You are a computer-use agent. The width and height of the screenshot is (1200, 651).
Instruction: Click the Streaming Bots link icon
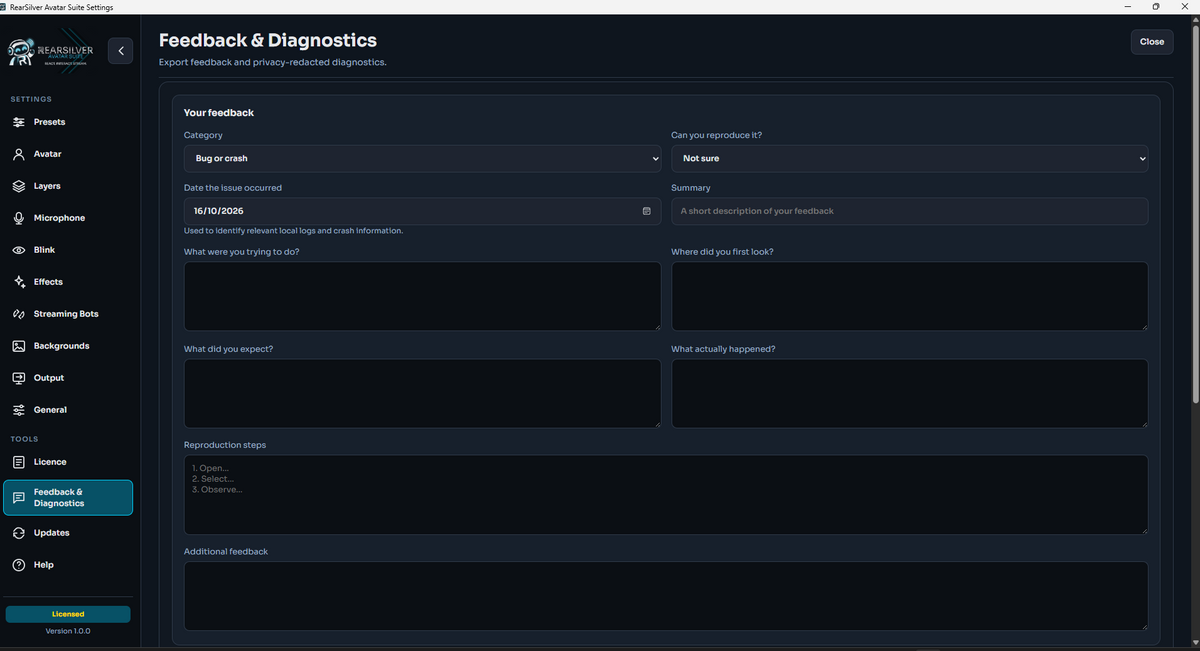click(19, 314)
